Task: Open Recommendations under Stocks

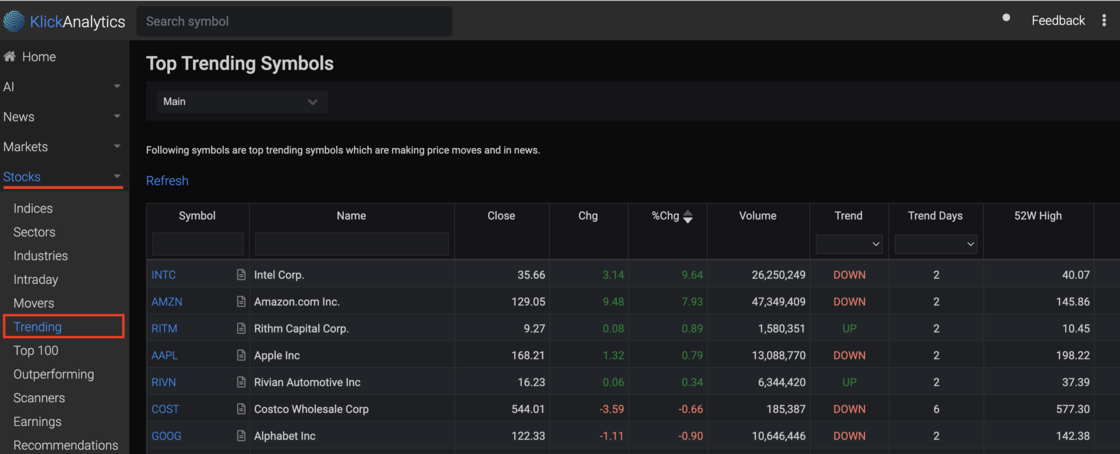Action: tap(66, 445)
